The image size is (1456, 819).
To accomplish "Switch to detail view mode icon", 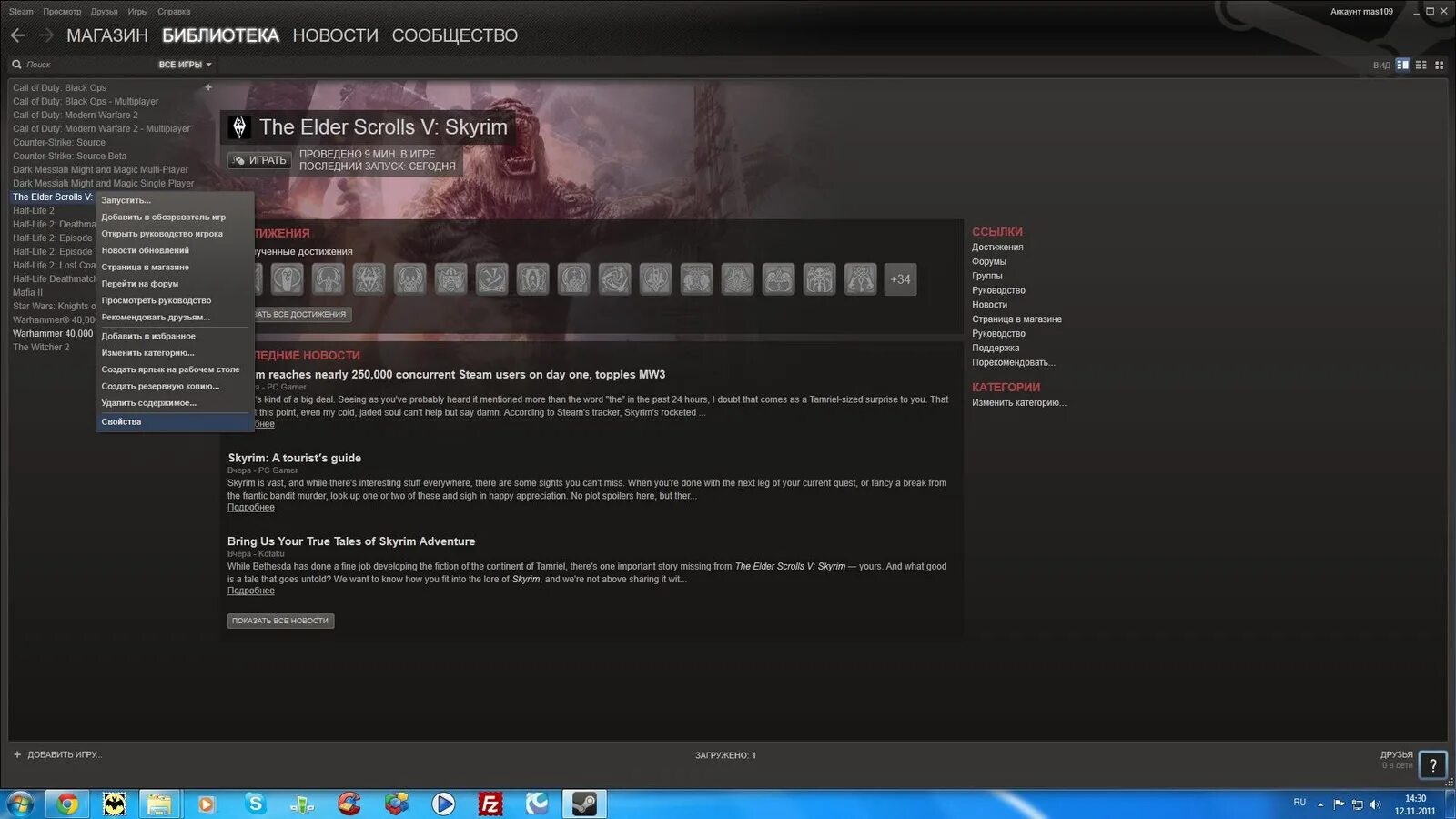I will (1402, 65).
